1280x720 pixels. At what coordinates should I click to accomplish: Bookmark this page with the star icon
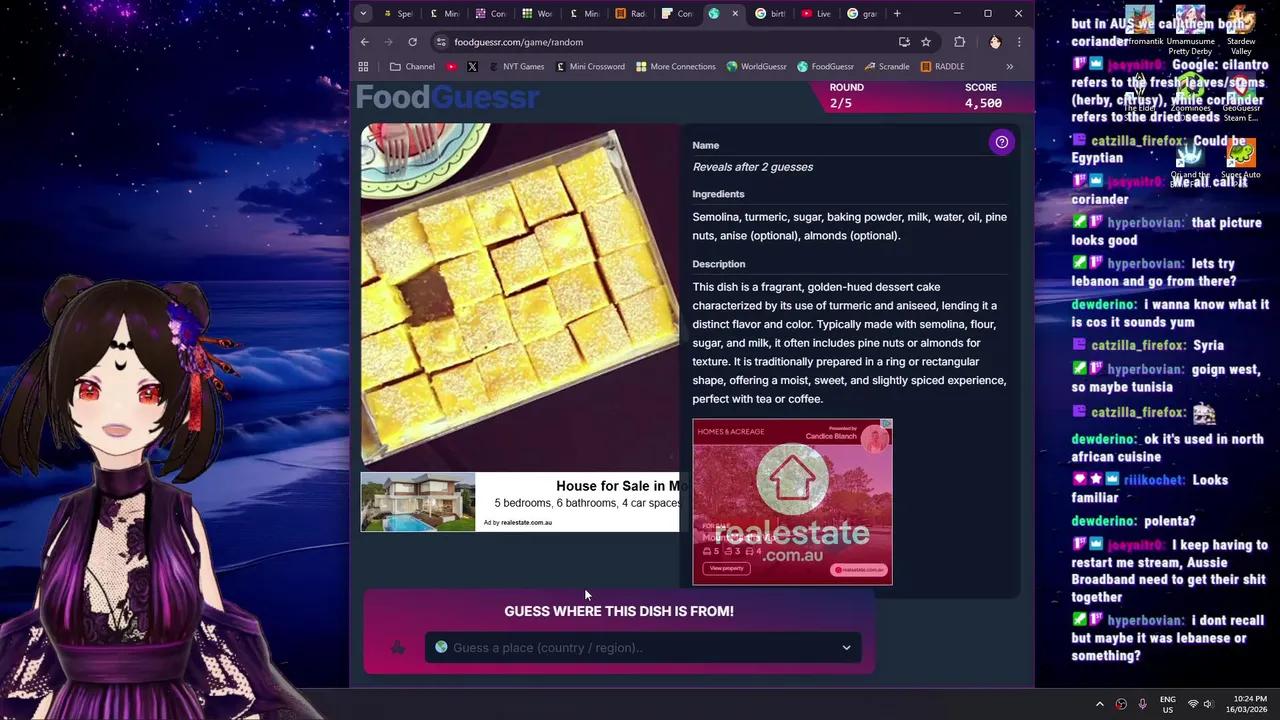(x=926, y=42)
